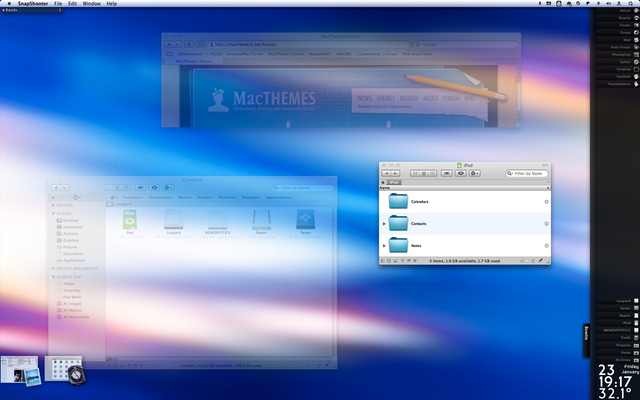Click the Preview minimized window thumbnail
The width and height of the screenshot is (640, 400).
(x=21, y=371)
